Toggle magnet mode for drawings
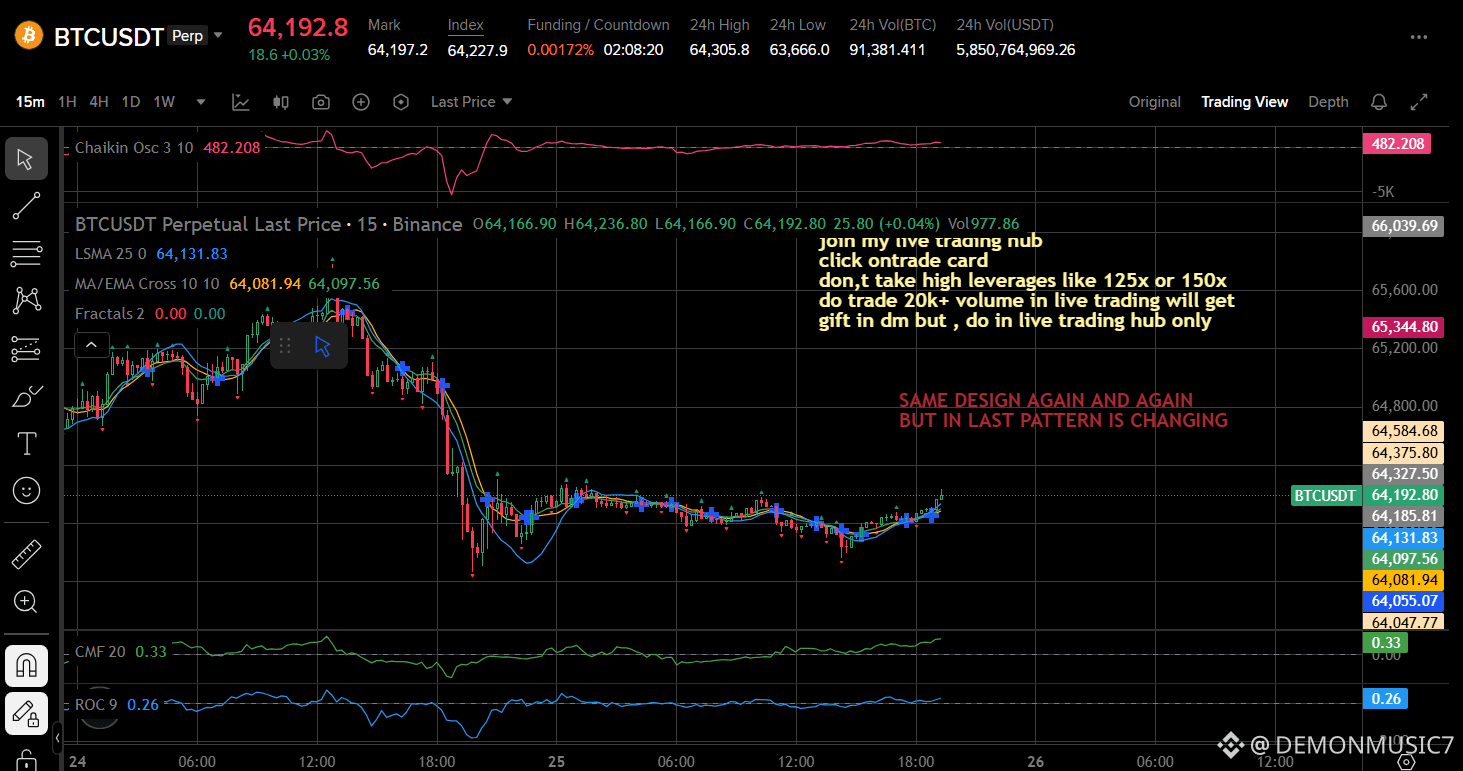 click(x=26, y=666)
